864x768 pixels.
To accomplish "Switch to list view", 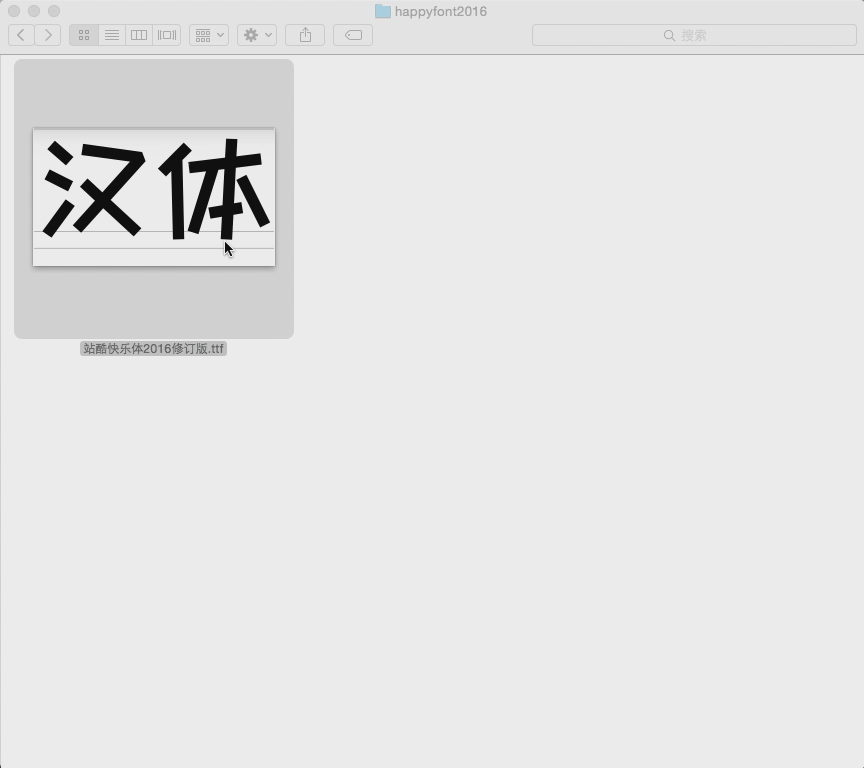I will [x=111, y=34].
